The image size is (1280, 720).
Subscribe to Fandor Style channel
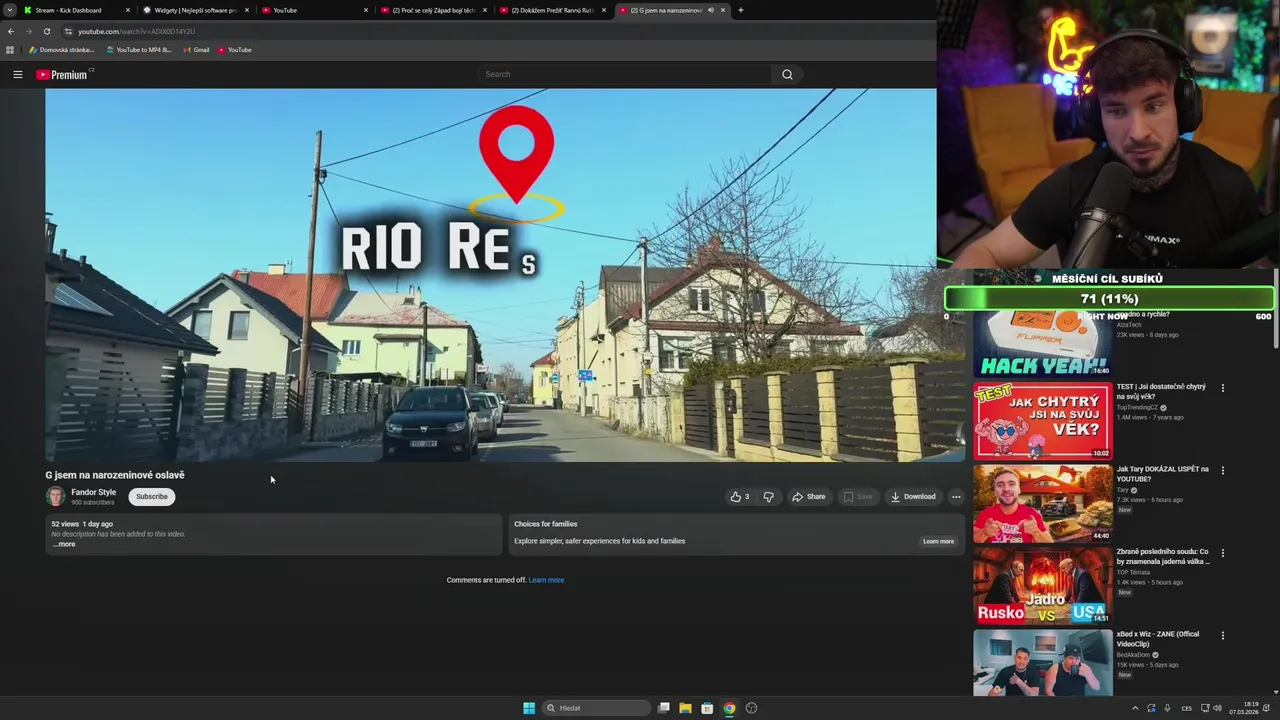tap(152, 497)
